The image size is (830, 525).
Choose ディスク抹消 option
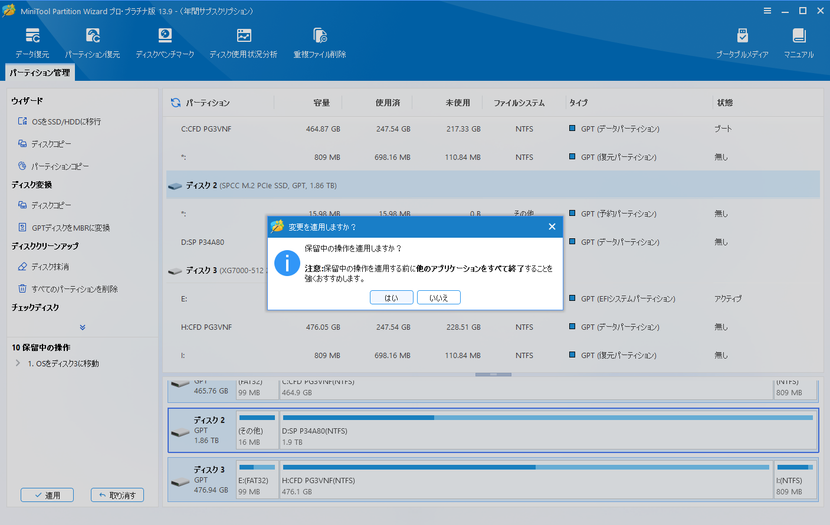point(43,267)
